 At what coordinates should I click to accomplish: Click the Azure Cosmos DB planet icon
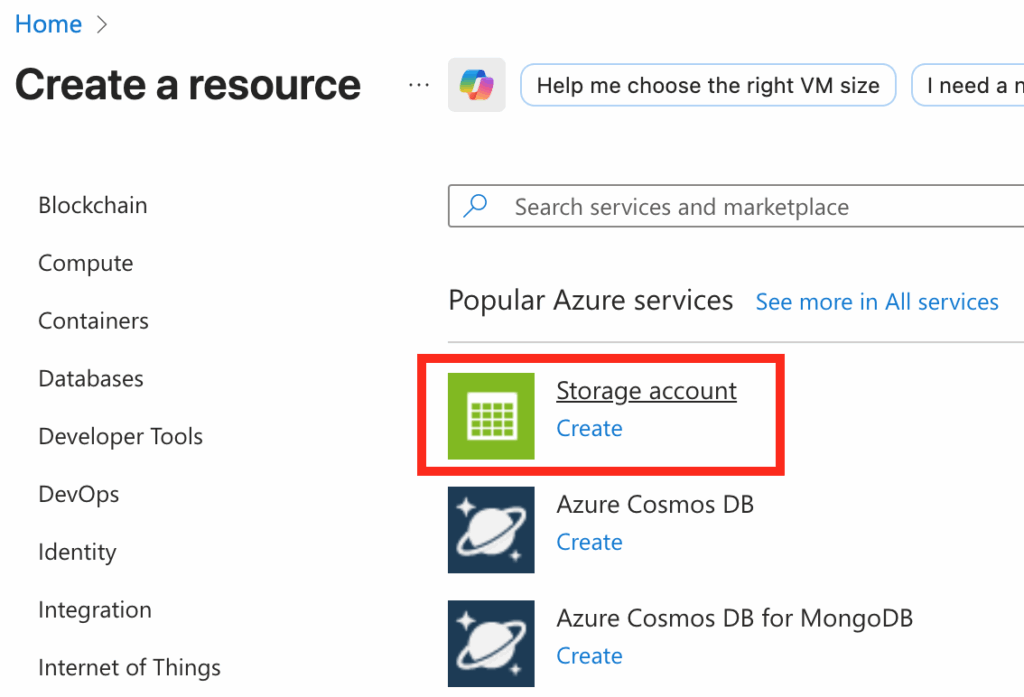point(491,530)
